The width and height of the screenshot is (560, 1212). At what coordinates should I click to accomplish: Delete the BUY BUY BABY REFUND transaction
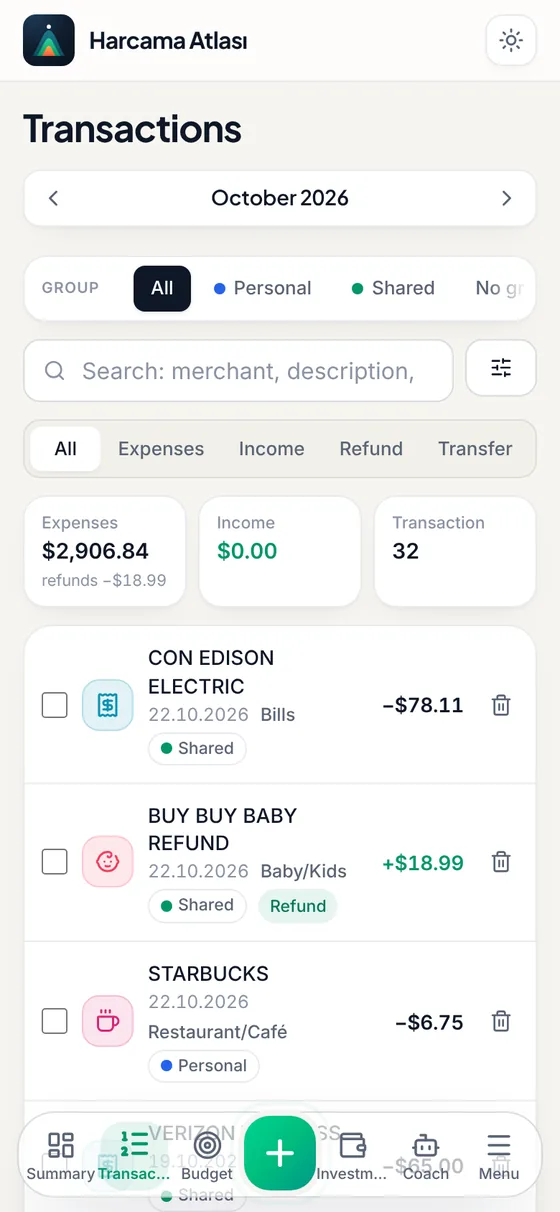coord(501,862)
